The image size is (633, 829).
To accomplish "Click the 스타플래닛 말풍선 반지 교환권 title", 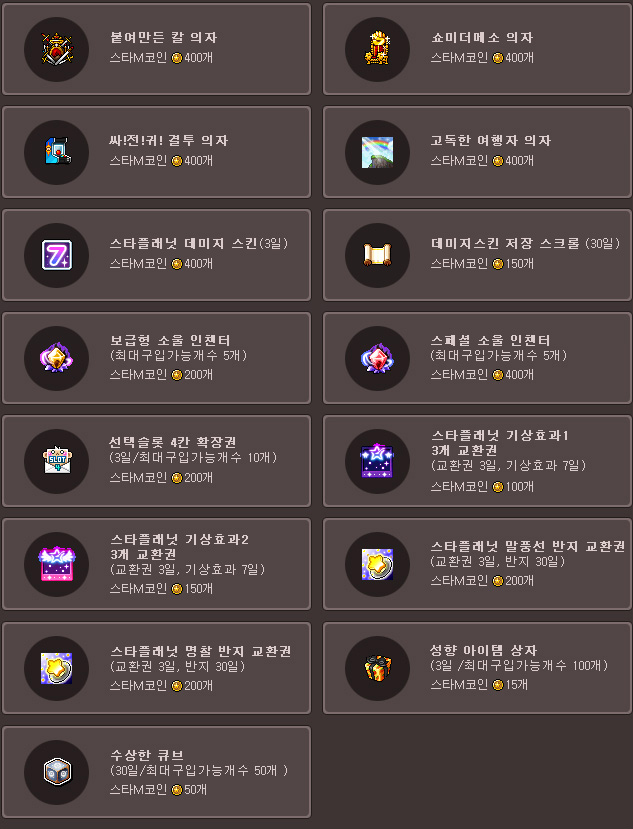I will coord(528,546).
